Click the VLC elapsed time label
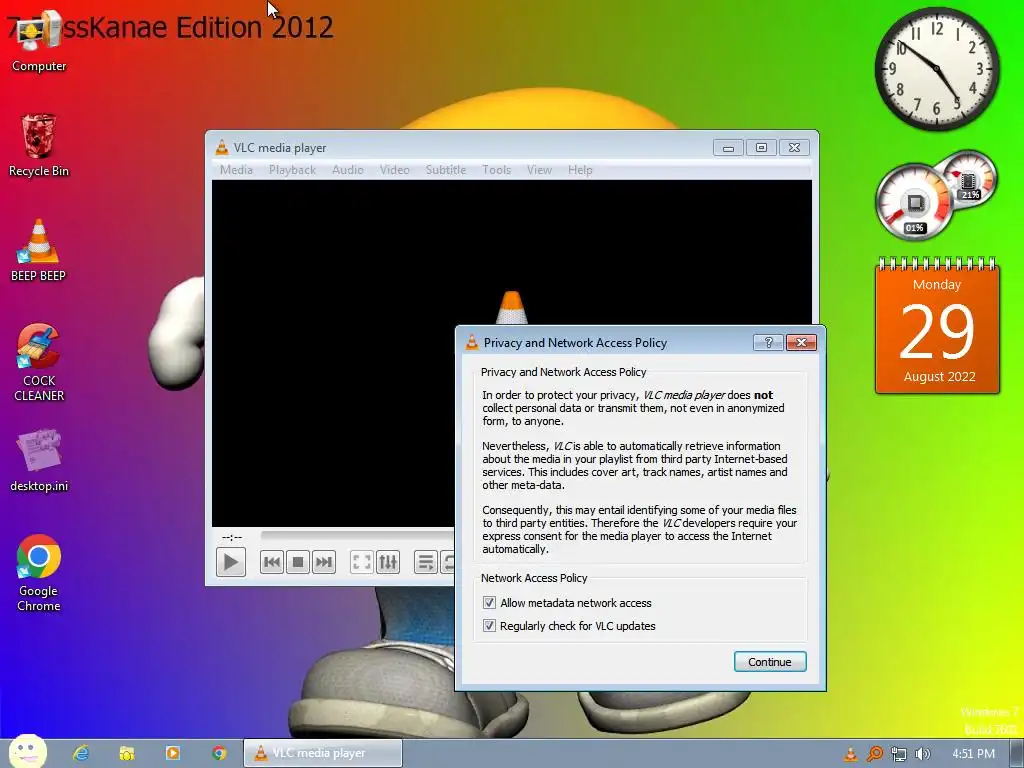 click(x=232, y=537)
